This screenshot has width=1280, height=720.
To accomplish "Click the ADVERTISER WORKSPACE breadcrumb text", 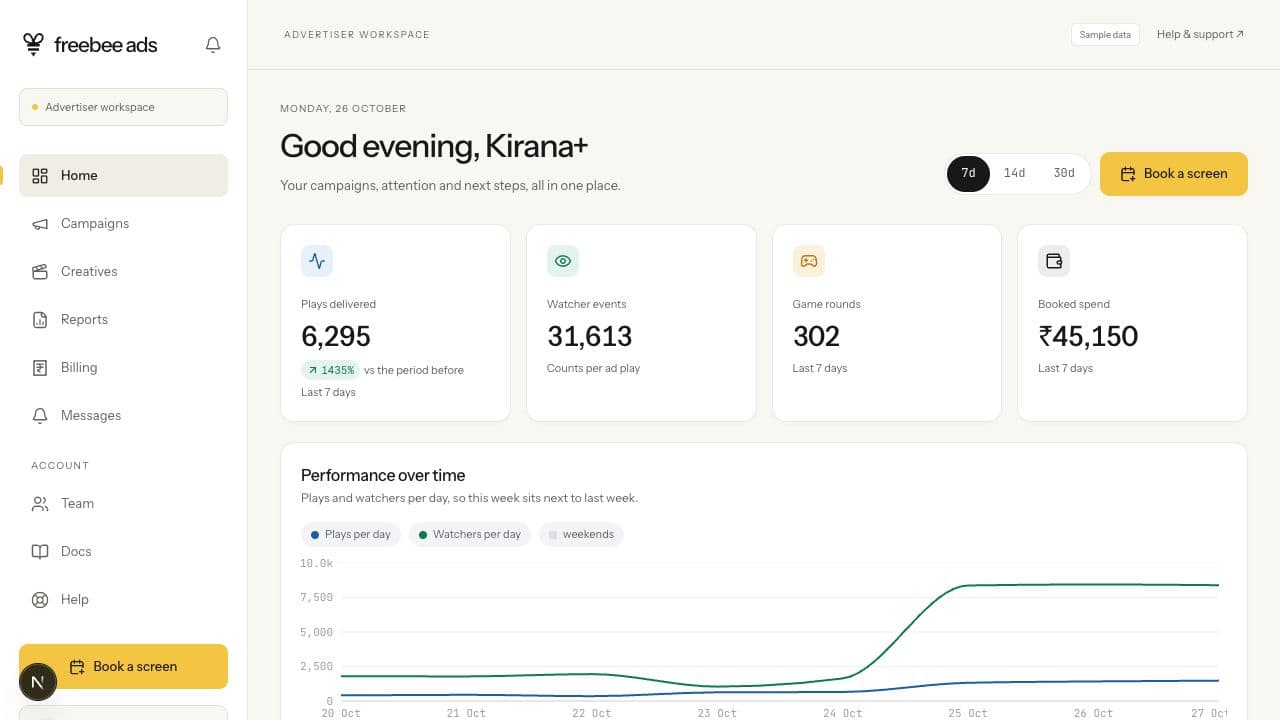I will [x=357, y=35].
